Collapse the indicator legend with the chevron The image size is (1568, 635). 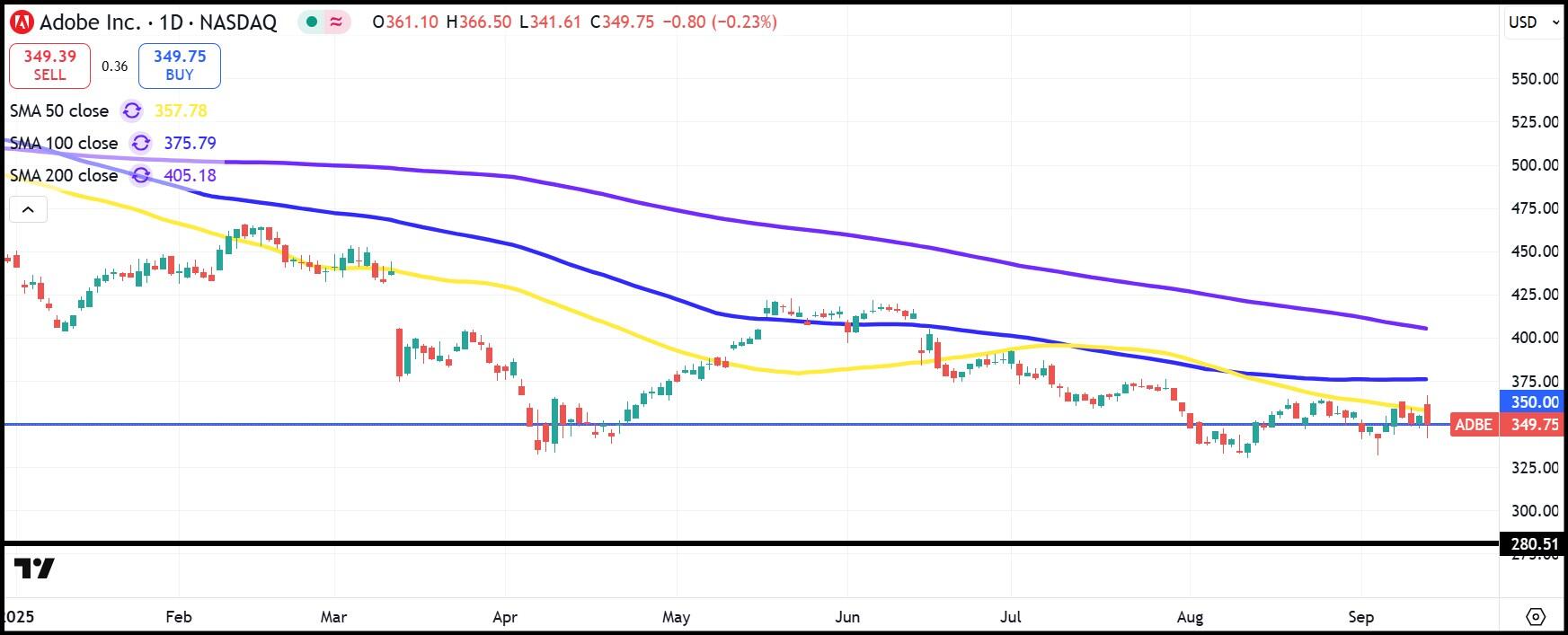pyautogui.click(x=28, y=210)
